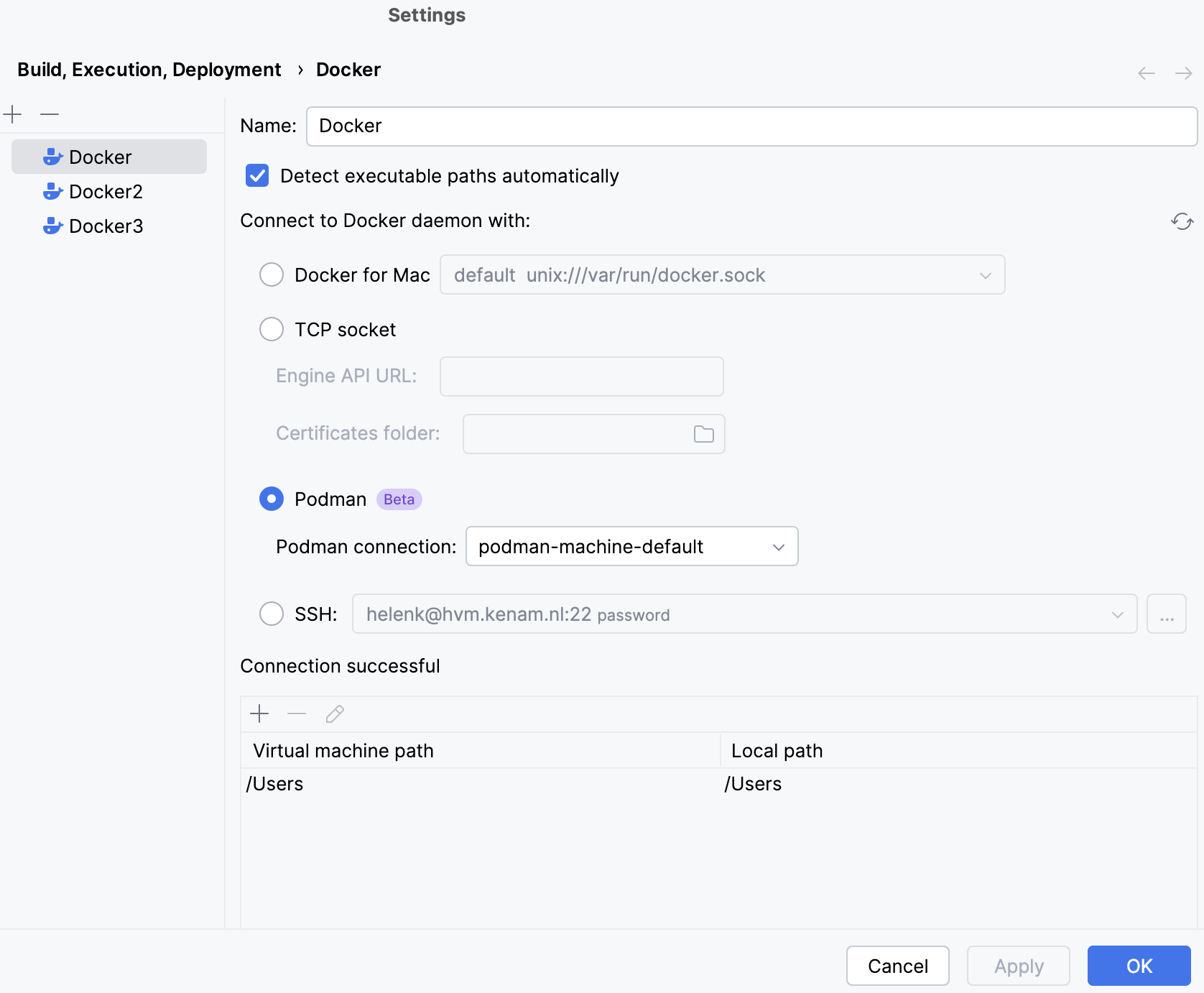This screenshot has width=1204, height=993.
Task: Navigate back in settings history
Action: click(x=1146, y=73)
